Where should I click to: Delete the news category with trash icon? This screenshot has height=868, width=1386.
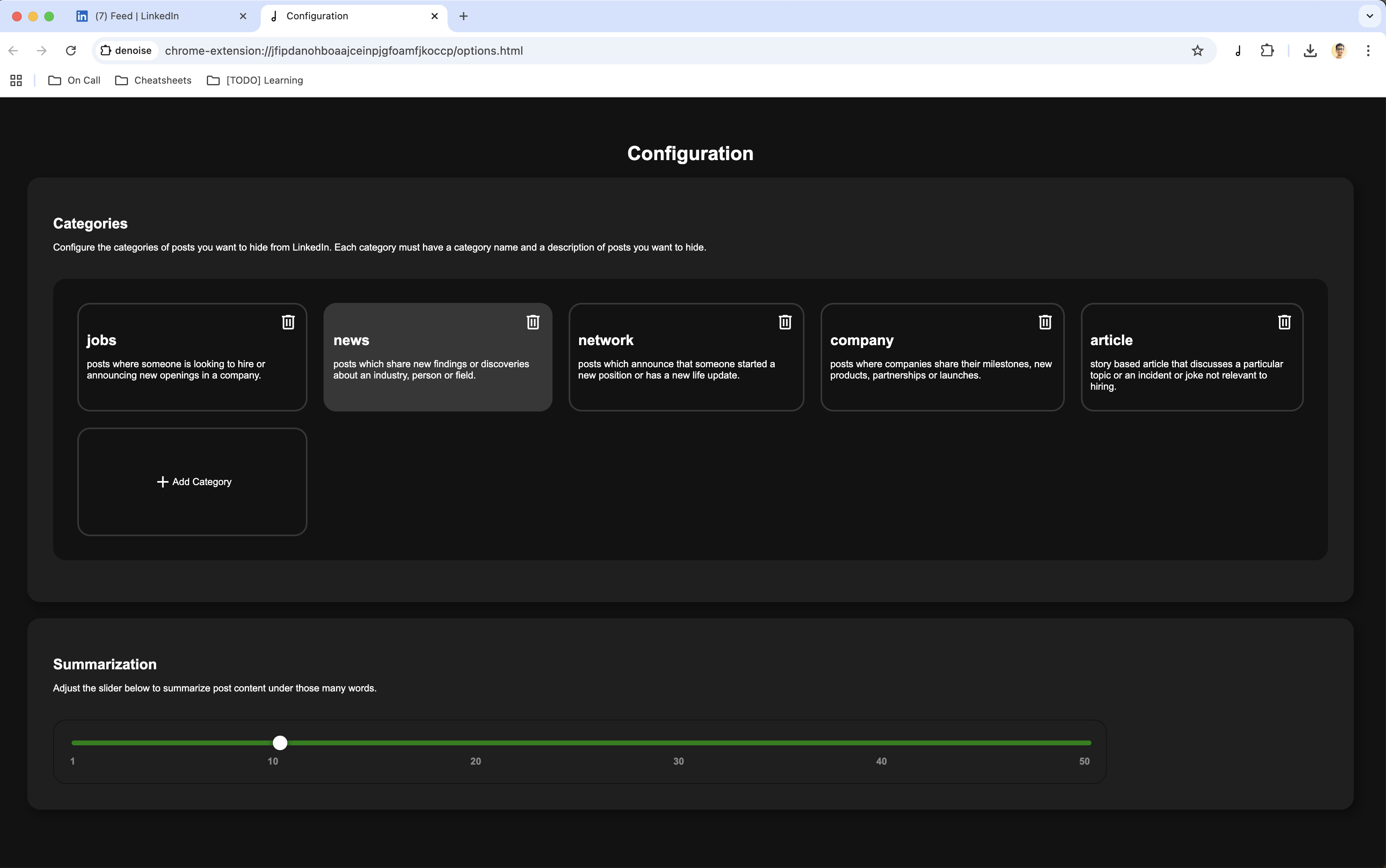pyautogui.click(x=533, y=322)
